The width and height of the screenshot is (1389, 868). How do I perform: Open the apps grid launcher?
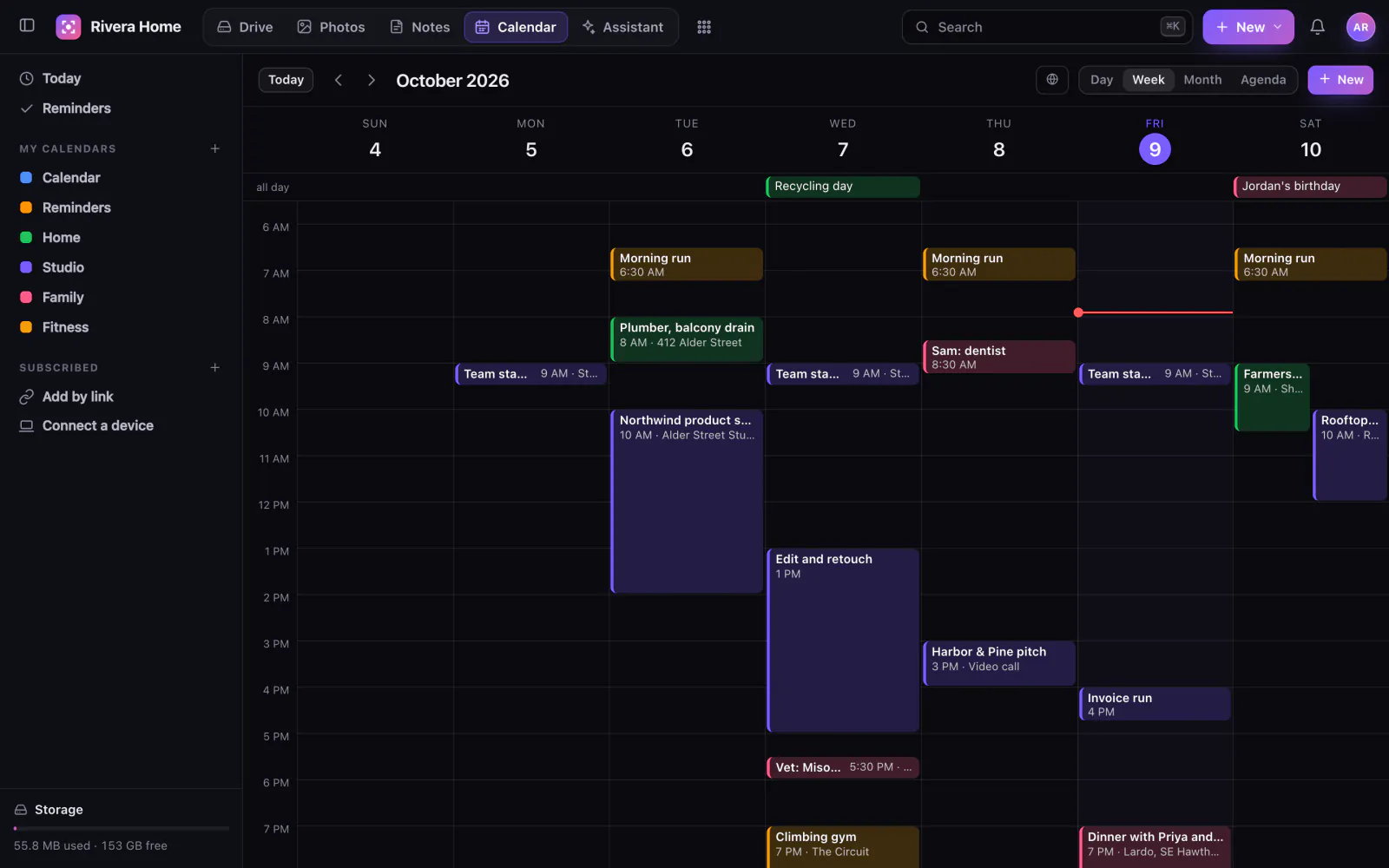[704, 27]
